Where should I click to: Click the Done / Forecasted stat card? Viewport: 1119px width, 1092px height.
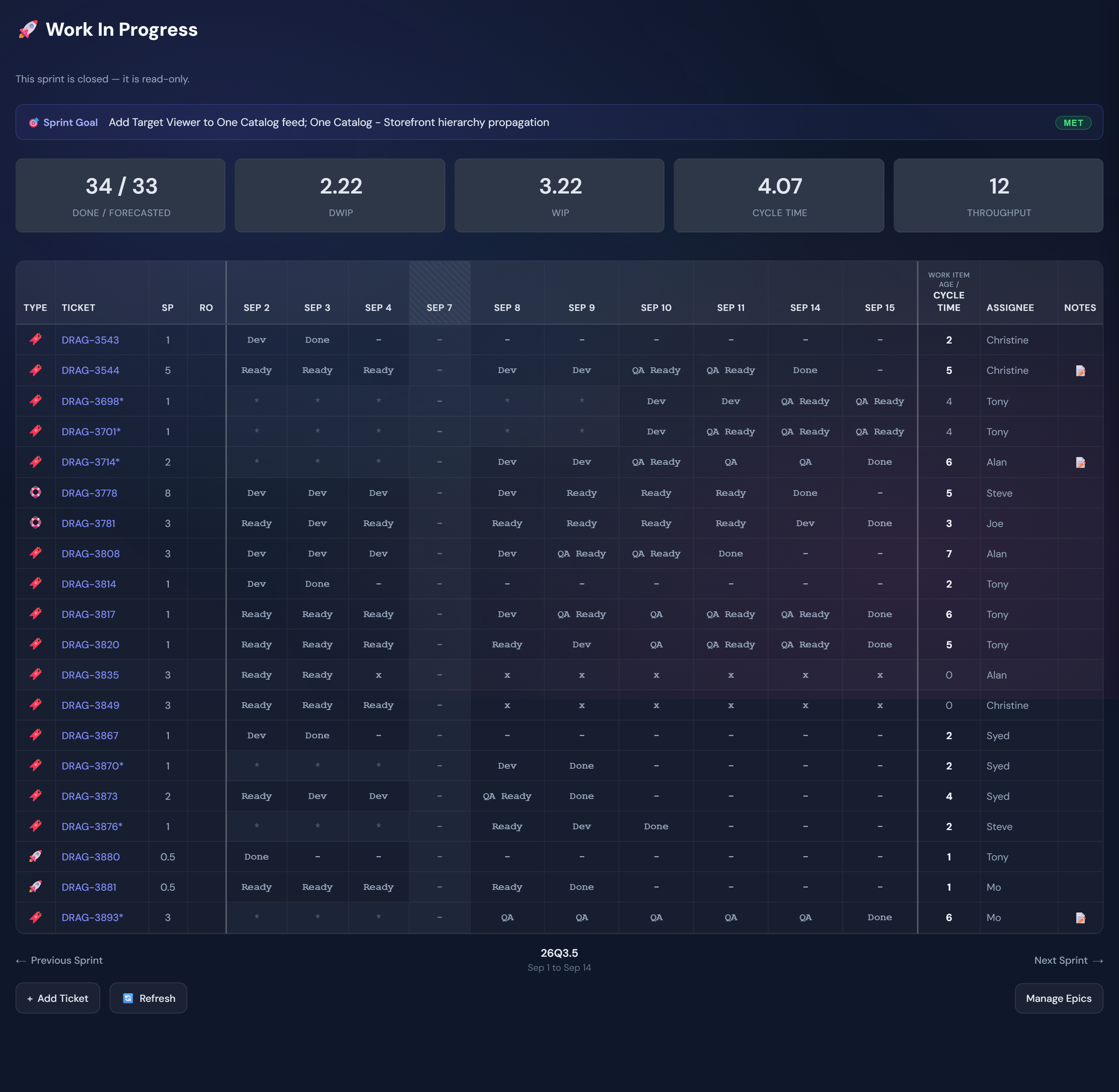click(120, 195)
